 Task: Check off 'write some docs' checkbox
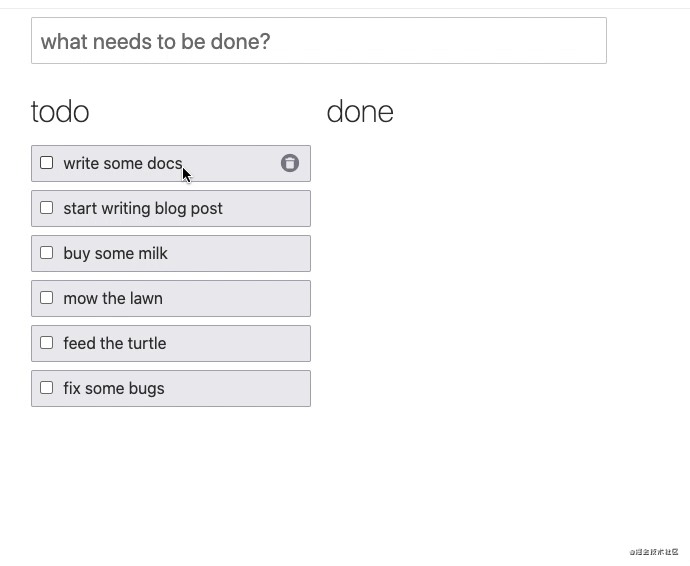pos(46,162)
